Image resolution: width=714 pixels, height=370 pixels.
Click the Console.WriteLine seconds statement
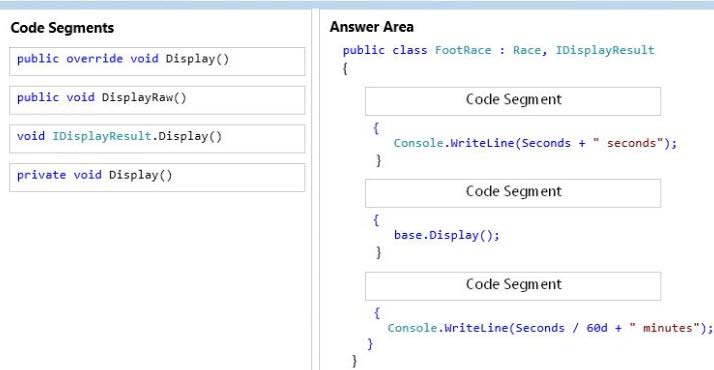[x=536, y=143]
